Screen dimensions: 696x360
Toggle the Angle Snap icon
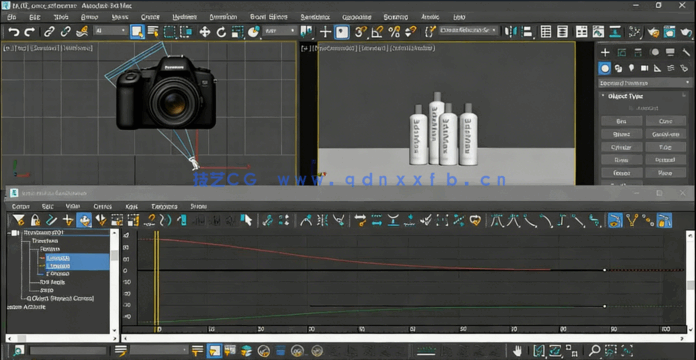(x=377, y=32)
